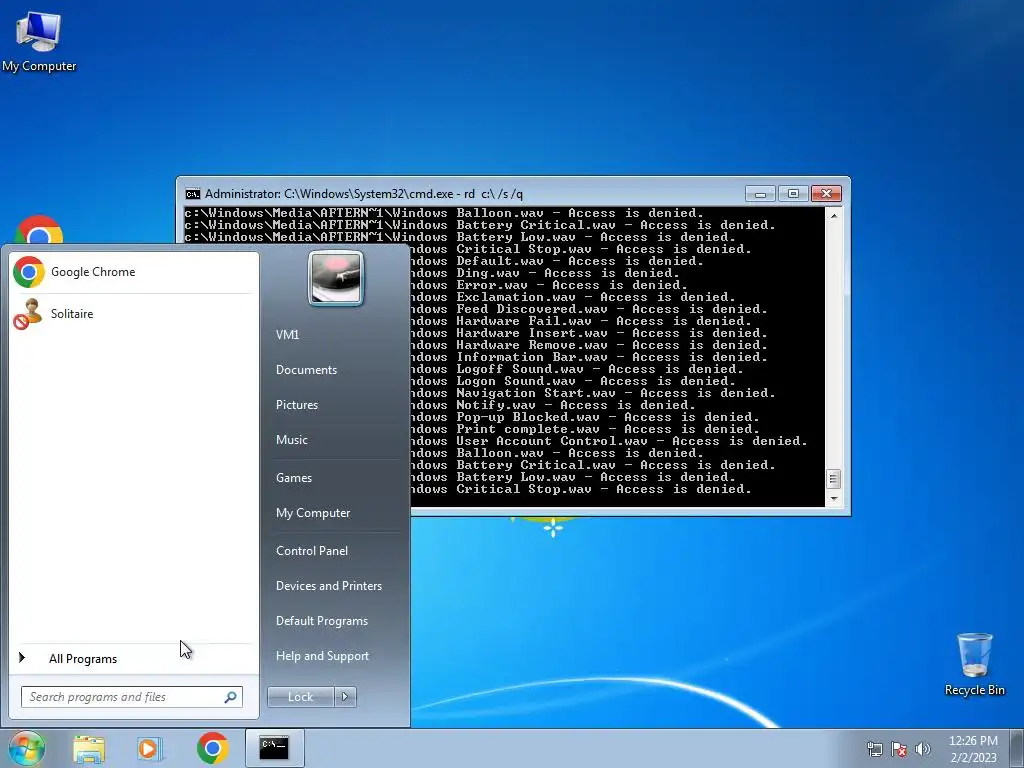Open shutdown options arrow next to Lock
Screen dimensions: 1024x768
(x=345, y=697)
